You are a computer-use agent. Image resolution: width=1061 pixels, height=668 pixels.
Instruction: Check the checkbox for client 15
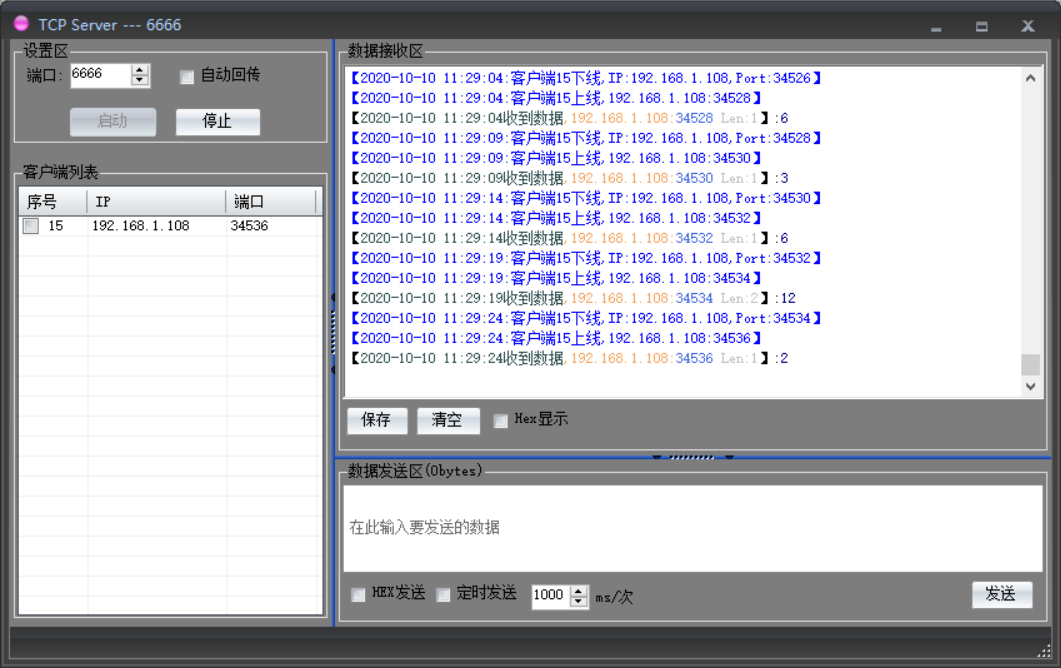(31, 225)
